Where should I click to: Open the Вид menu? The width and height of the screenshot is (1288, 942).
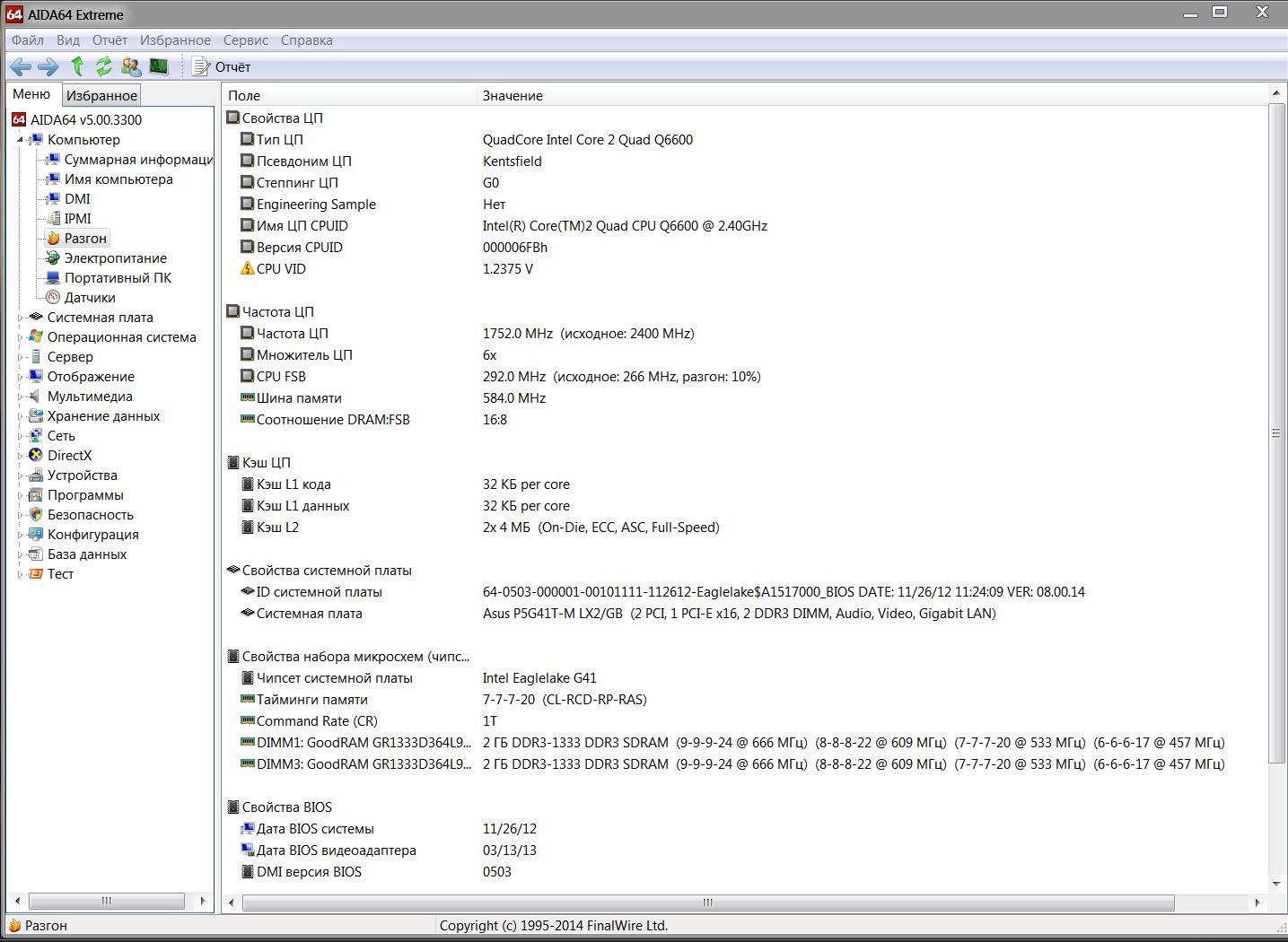coord(68,39)
